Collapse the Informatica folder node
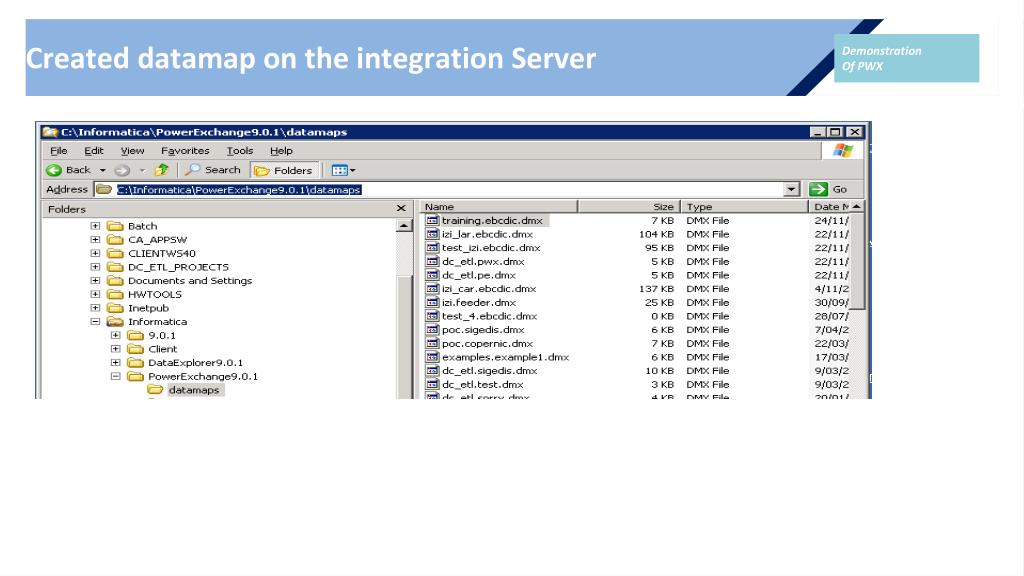The width and height of the screenshot is (1024, 576). 95,322
